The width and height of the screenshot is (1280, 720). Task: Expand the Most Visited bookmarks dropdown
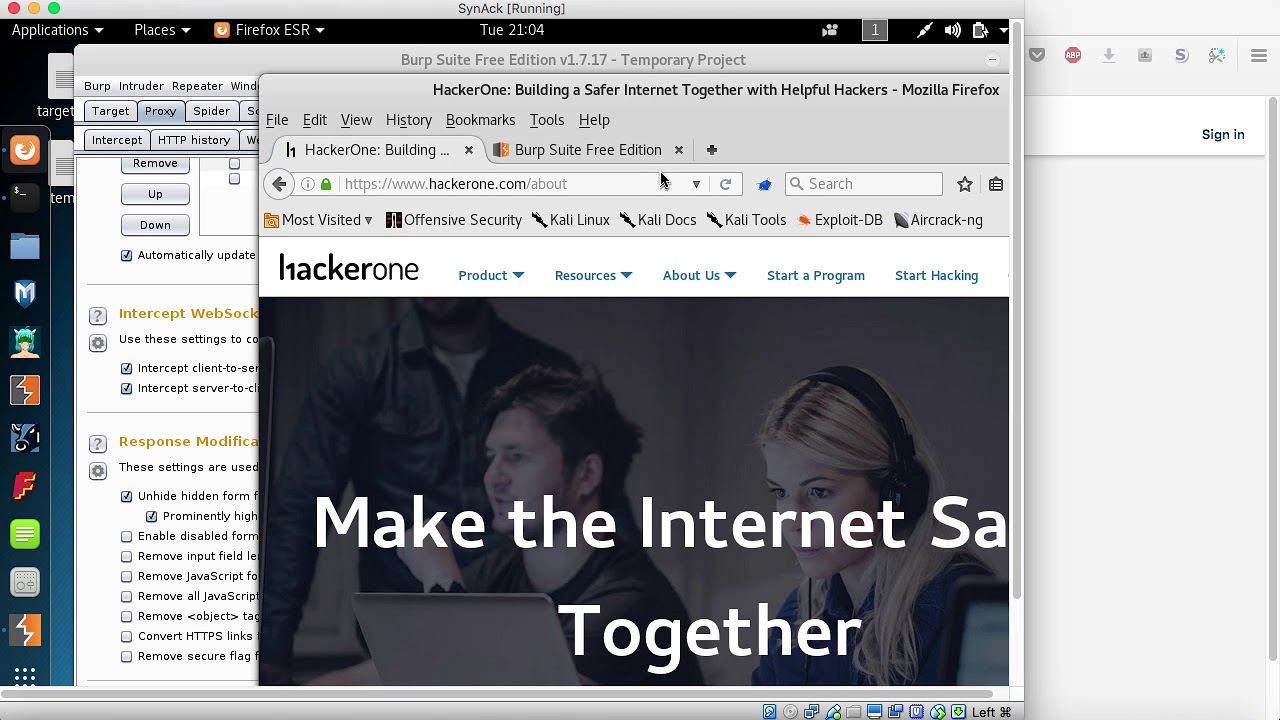tap(318, 220)
